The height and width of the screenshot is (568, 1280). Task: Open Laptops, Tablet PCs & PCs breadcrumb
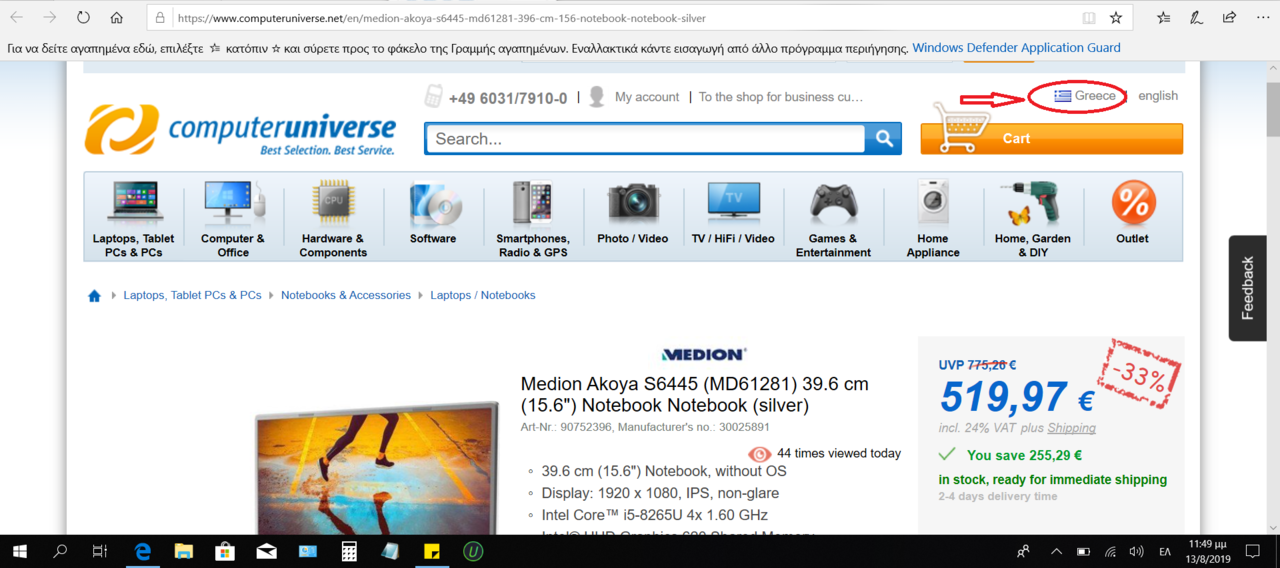192,296
